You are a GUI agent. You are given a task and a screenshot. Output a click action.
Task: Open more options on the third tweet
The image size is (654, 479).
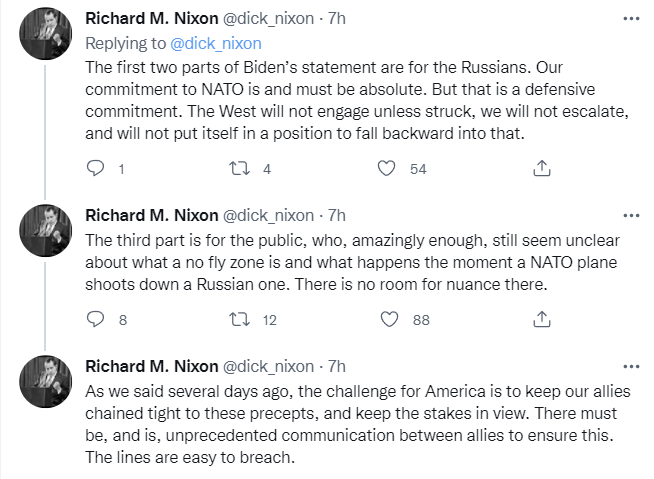[x=630, y=366]
